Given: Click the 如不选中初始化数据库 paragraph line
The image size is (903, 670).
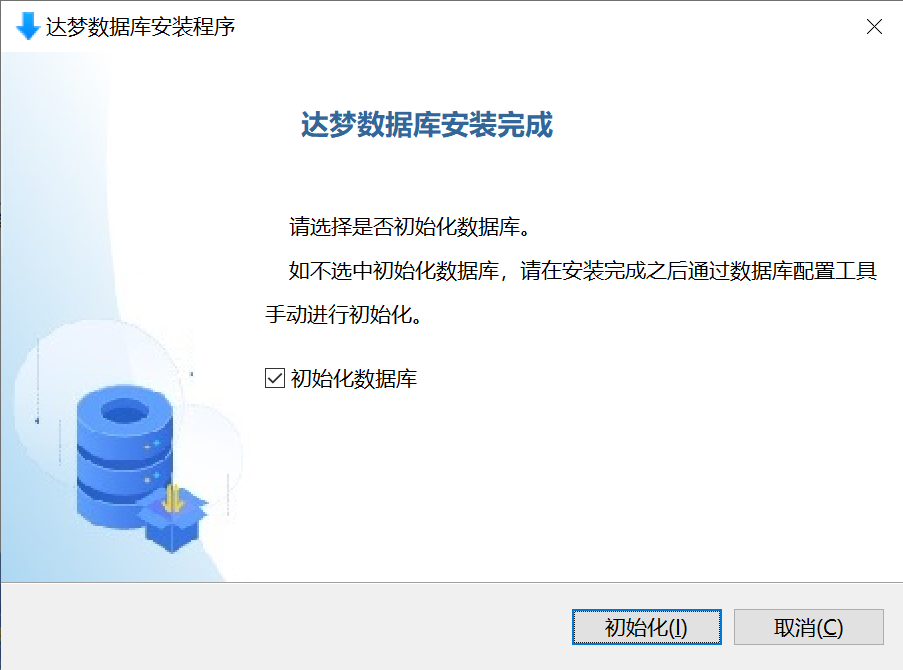Looking at the screenshot, I should pos(582,270).
